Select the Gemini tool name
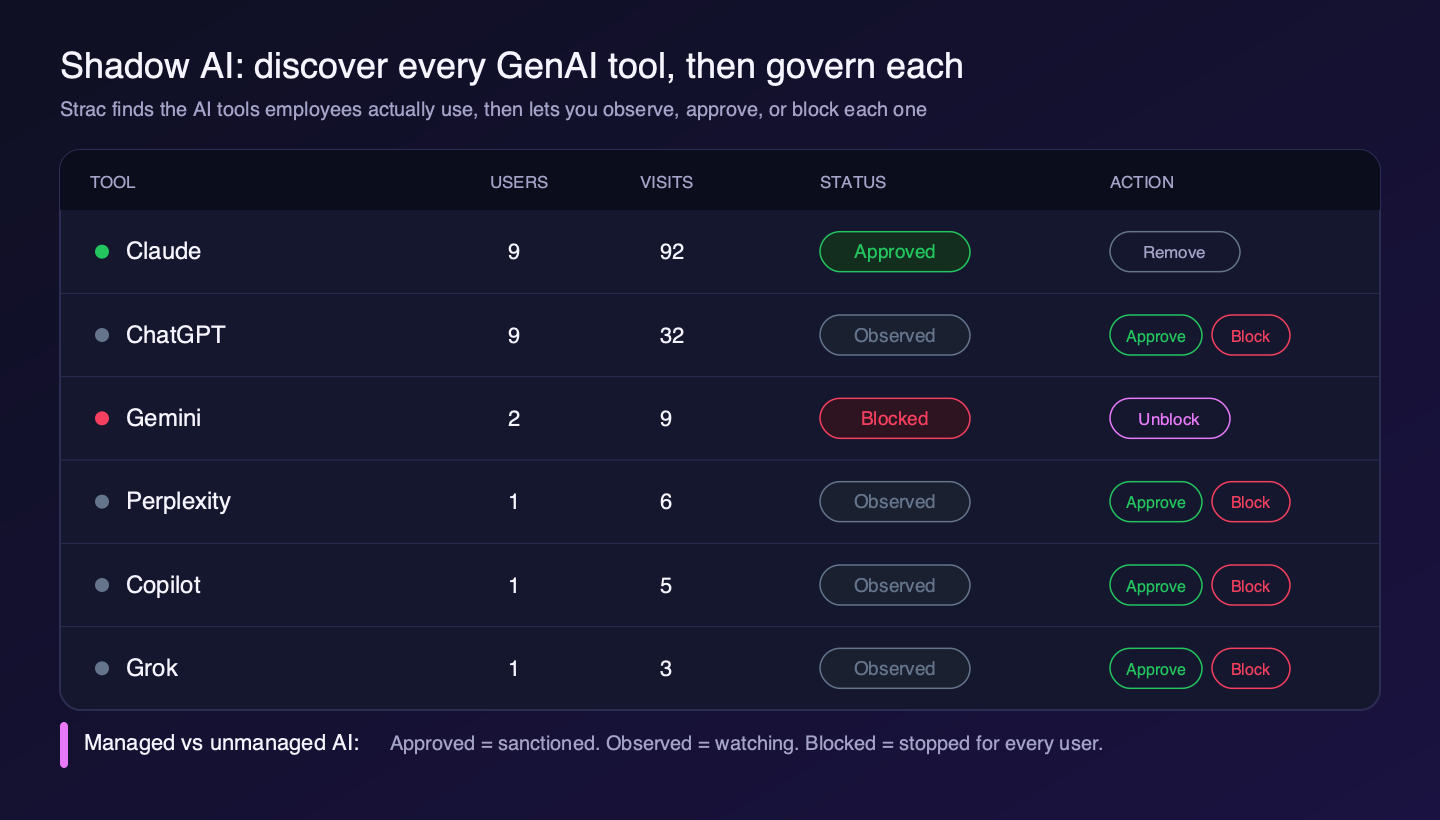 click(164, 418)
